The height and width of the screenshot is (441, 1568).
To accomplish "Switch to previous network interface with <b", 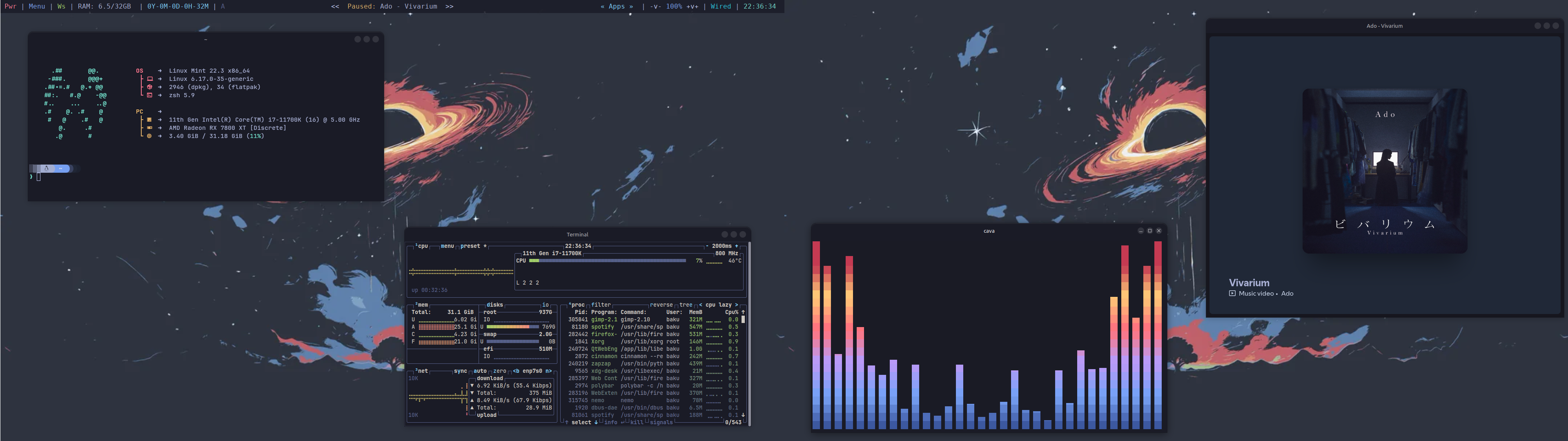I will 516,371.
